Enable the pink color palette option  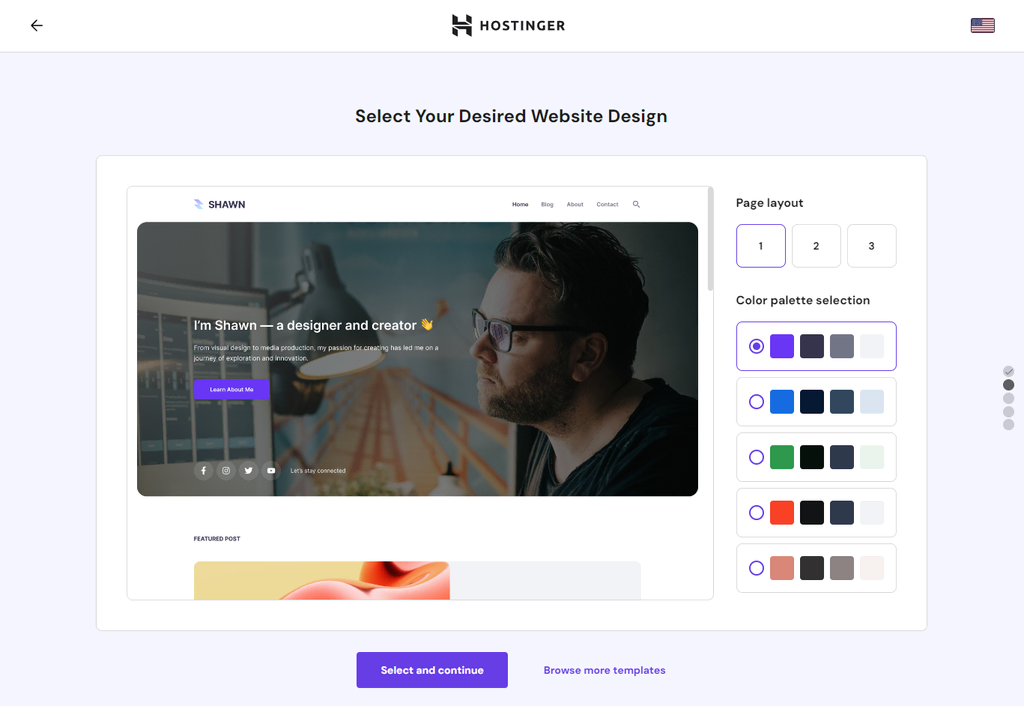click(x=757, y=568)
